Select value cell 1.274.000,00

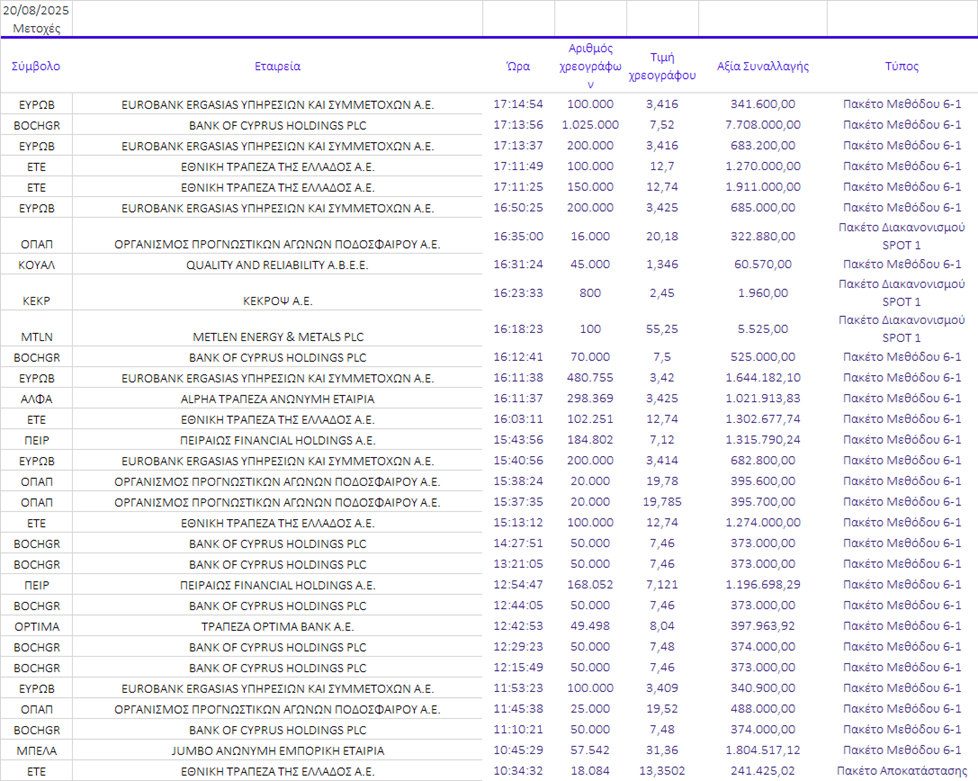tap(763, 522)
